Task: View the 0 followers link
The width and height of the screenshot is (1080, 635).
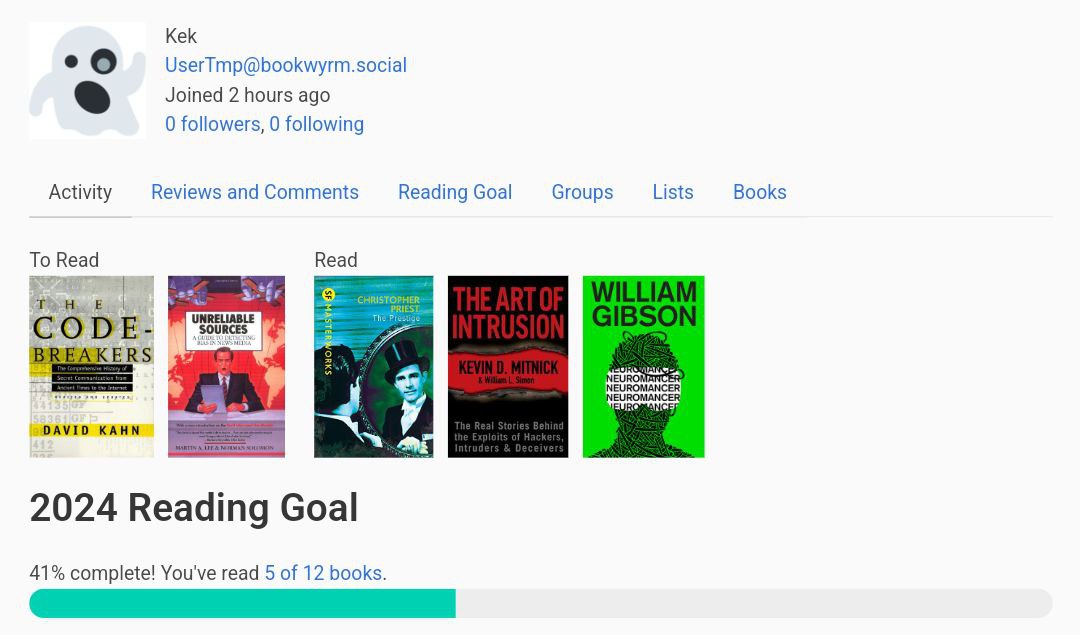Action: [213, 124]
